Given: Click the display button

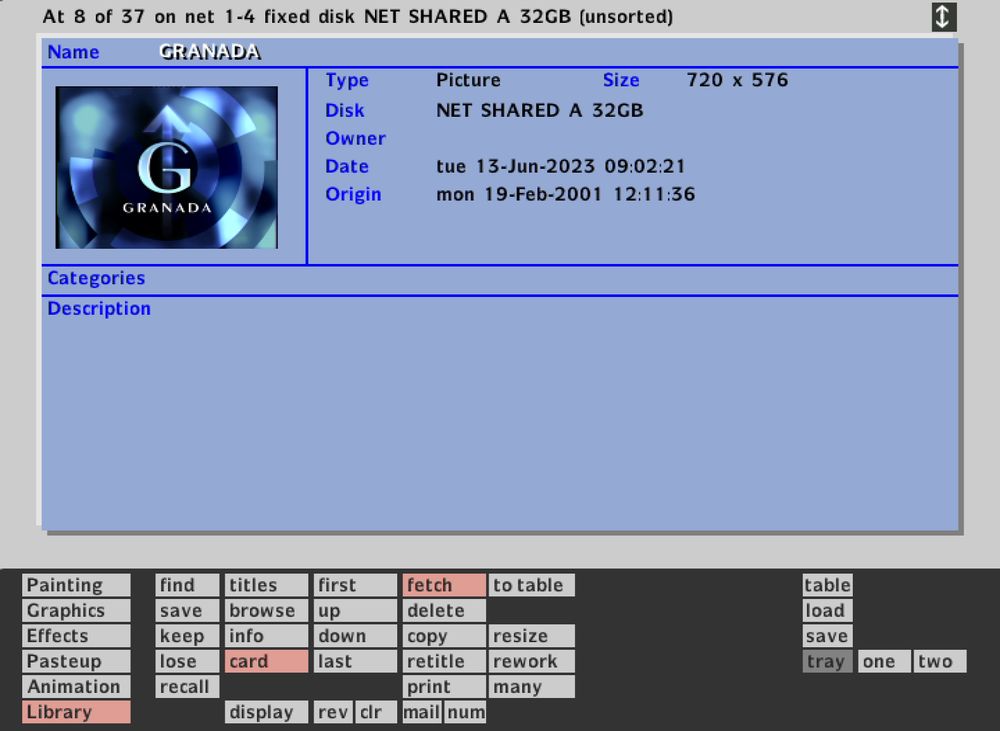Looking at the screenshot, I should 266,712.
